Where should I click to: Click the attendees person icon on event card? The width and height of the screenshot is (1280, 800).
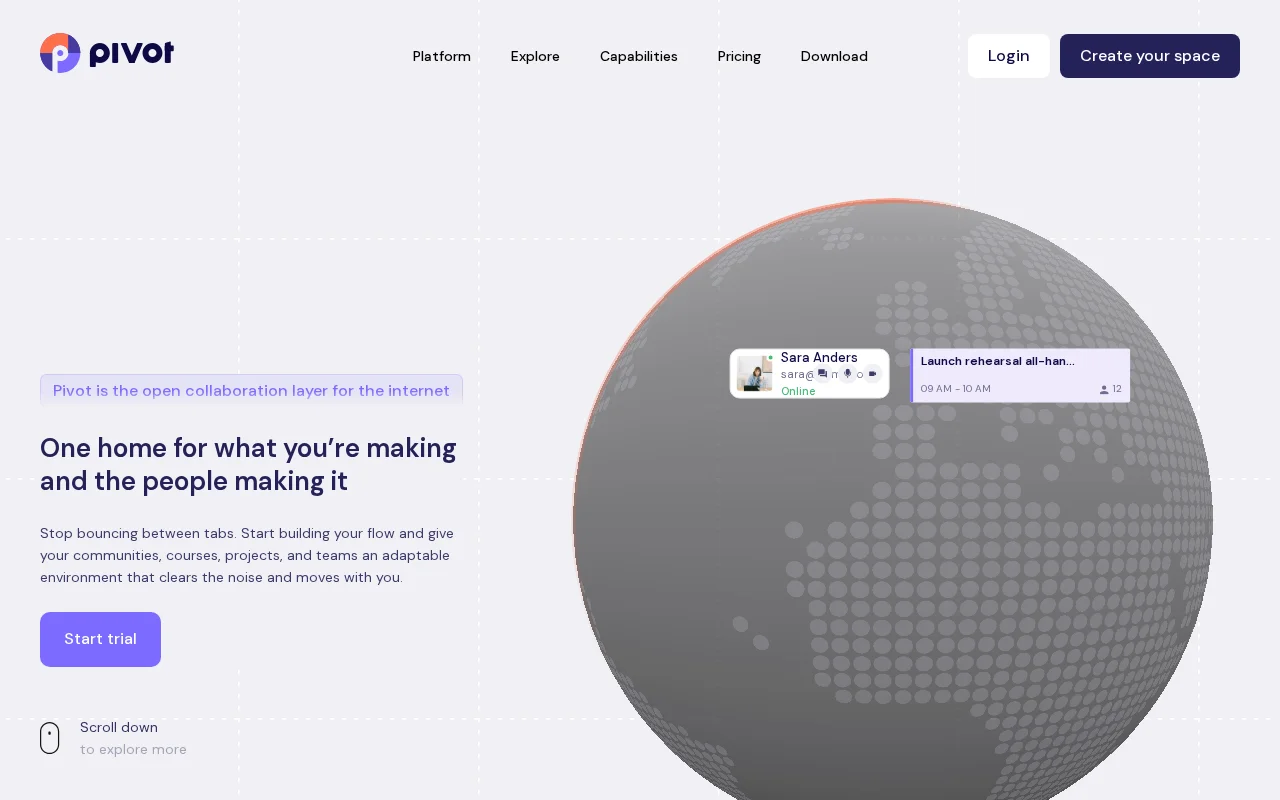pos(1104,389)
